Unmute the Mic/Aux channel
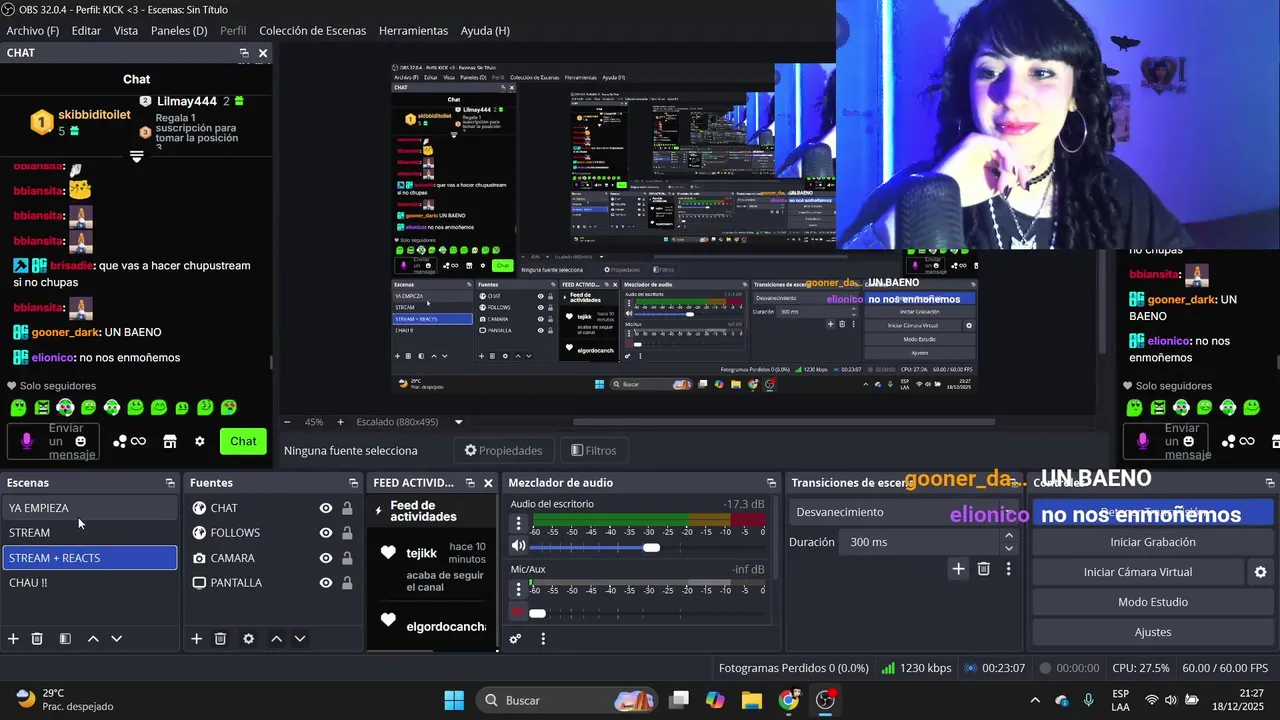Screen dimensions: 1280x720 518,611
